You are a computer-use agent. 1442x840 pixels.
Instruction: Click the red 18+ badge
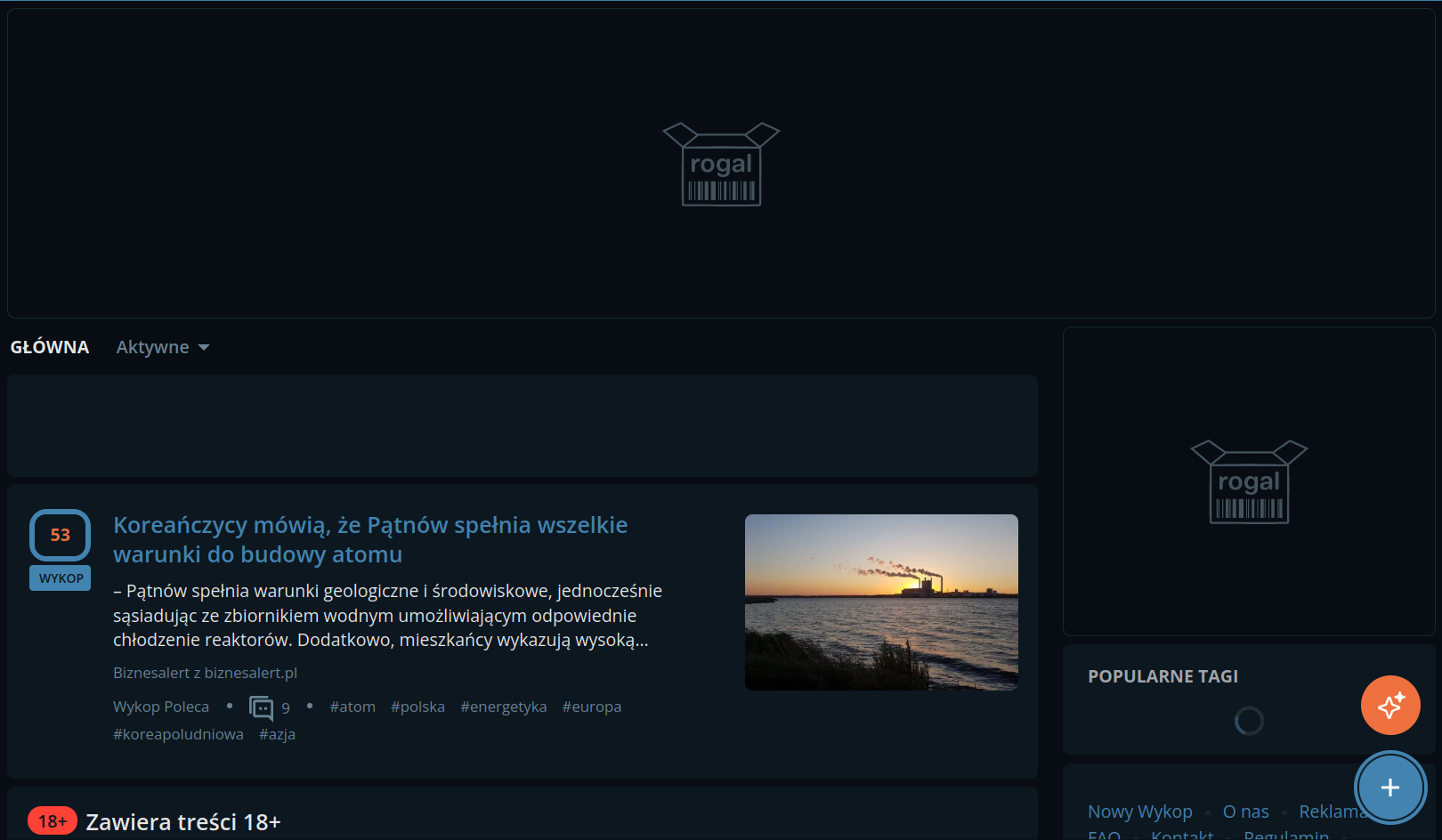pos(52,820)
